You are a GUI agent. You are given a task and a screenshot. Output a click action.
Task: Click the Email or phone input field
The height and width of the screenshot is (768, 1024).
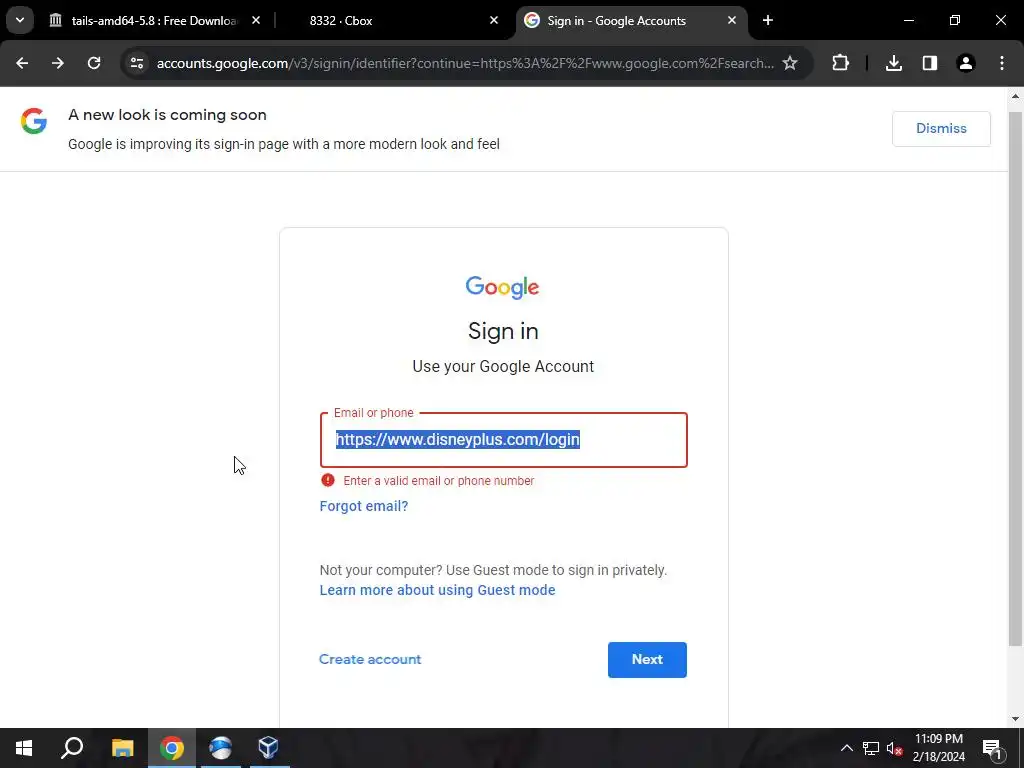pos(504,440)
